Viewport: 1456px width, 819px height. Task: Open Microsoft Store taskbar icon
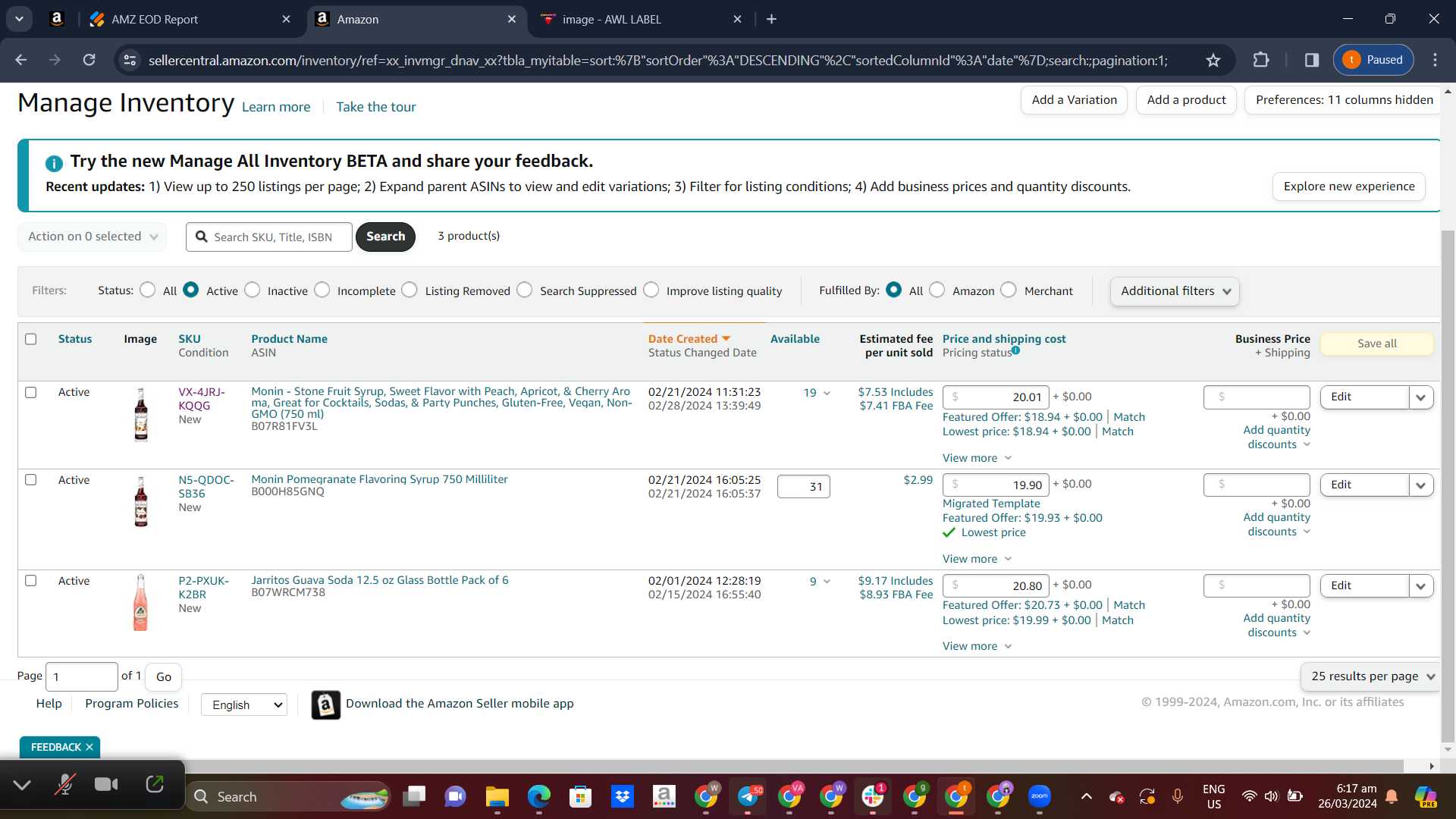[x=581, y=796]
